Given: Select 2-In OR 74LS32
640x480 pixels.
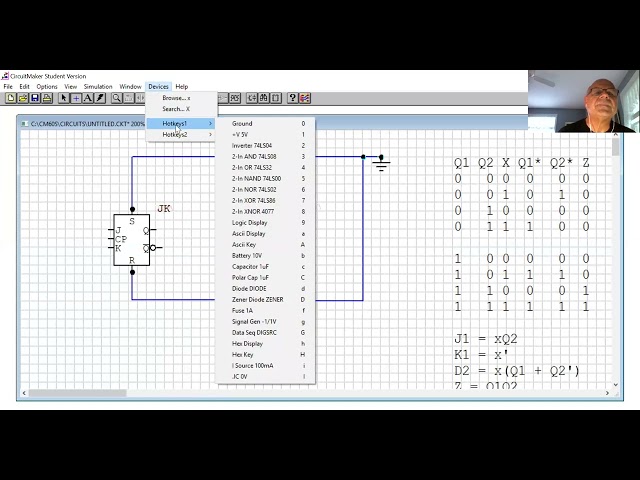Looking at the screenshot, I should point(266,167).
